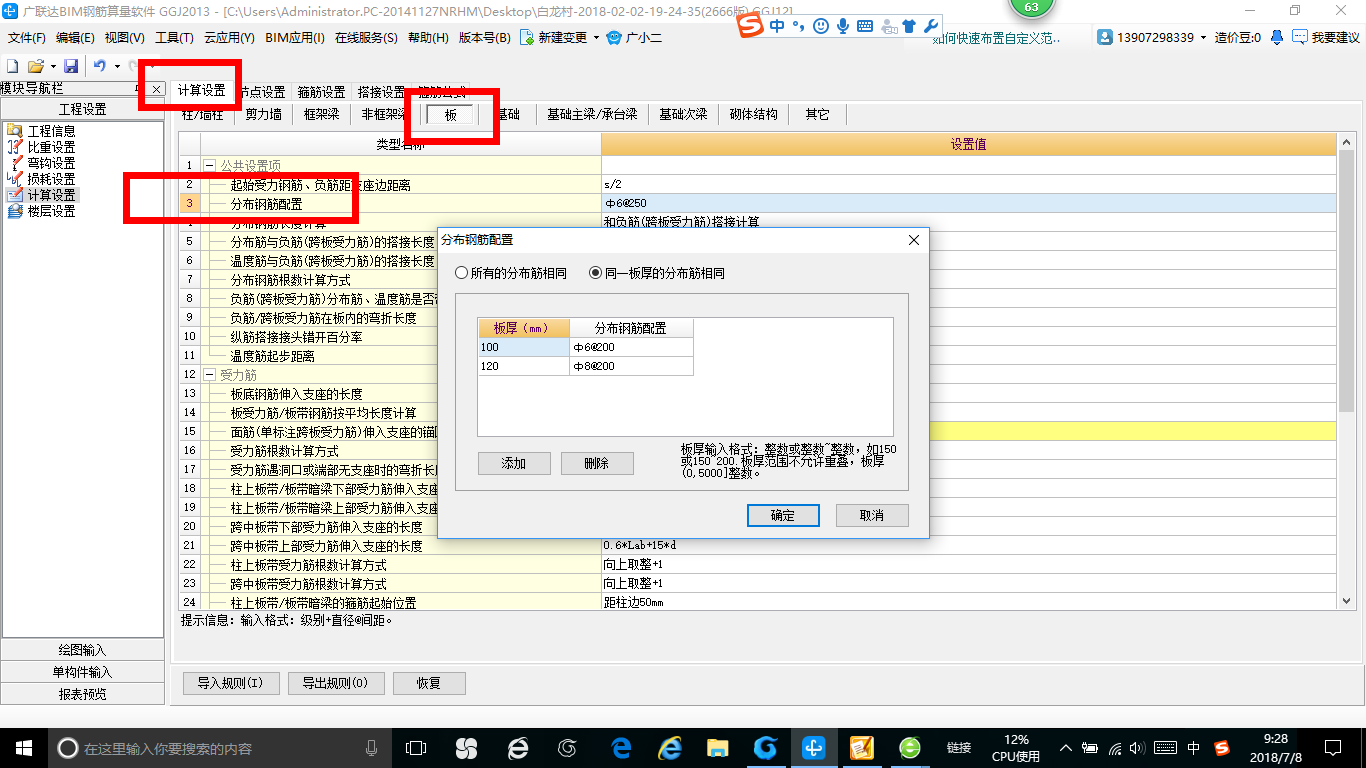Image resolution: width=1366 pixels, height=768 pixels.
Task: Click the New file toolbar icon
Action: pyautogui.click(x=13, y=66)
